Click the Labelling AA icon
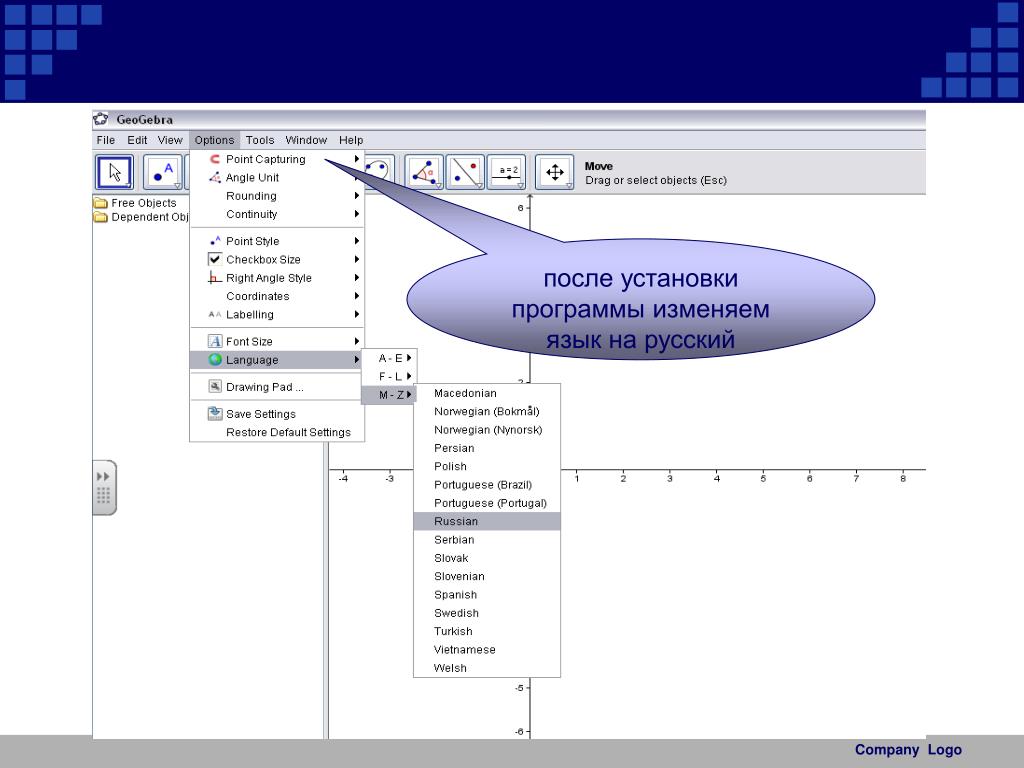Screen dimensions: 1024x768 215,314
